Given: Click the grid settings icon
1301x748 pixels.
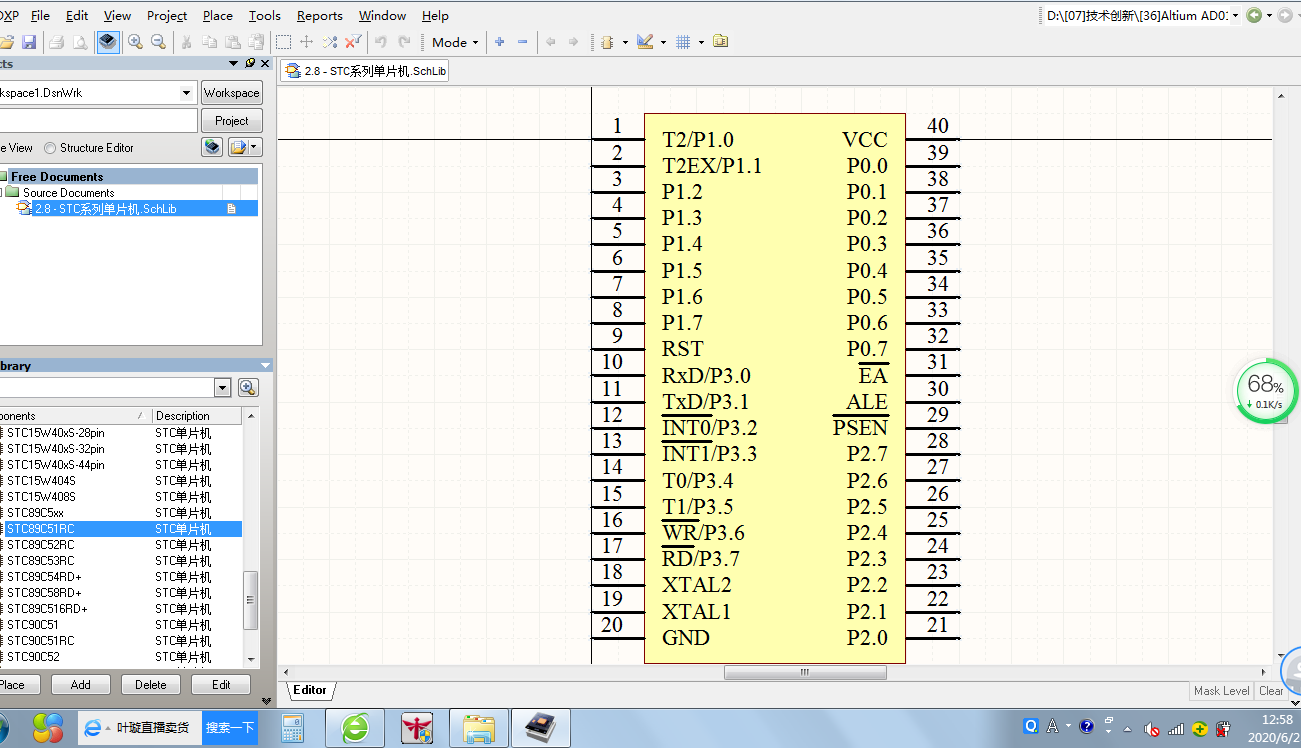Looking at the screenshot, I should pos(684,42).
